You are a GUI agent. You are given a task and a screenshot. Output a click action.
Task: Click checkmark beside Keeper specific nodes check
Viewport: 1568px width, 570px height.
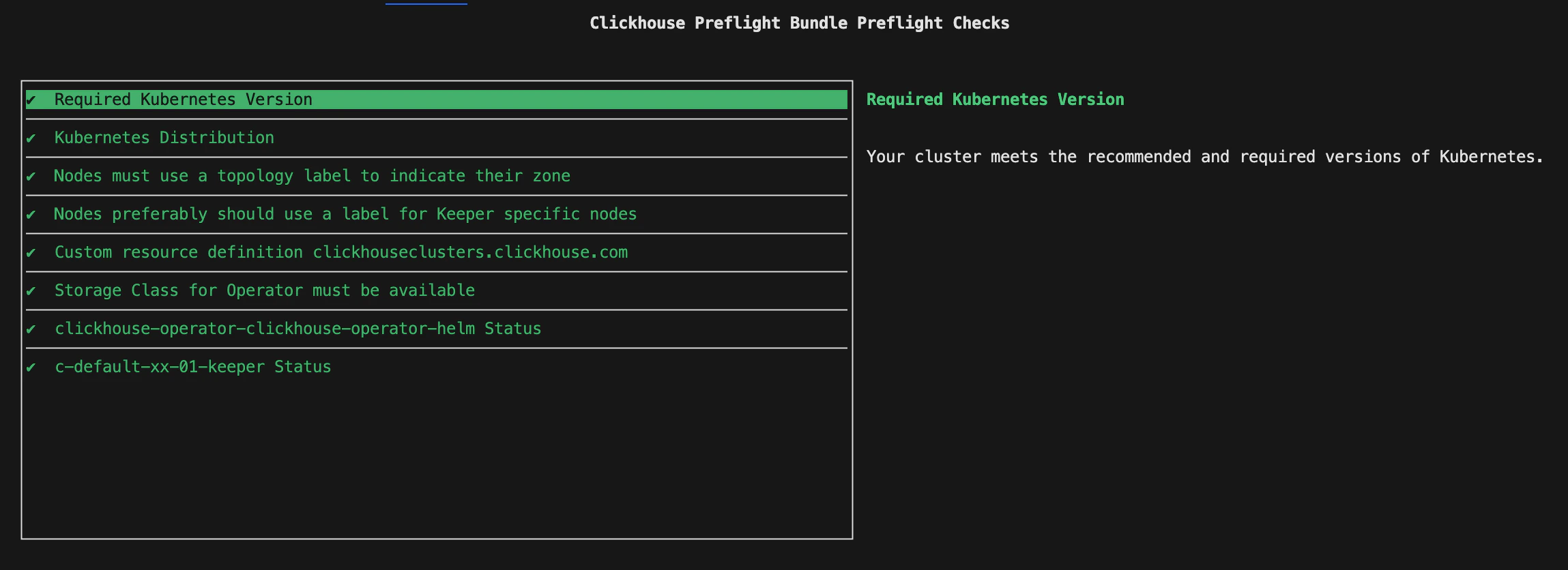(x=31, y=215)
